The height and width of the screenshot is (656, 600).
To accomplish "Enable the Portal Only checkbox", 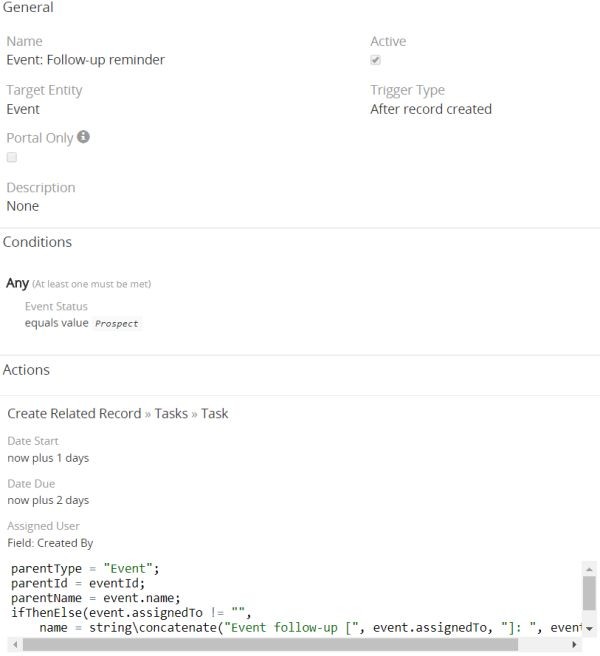I will click(x=12, y=157).
